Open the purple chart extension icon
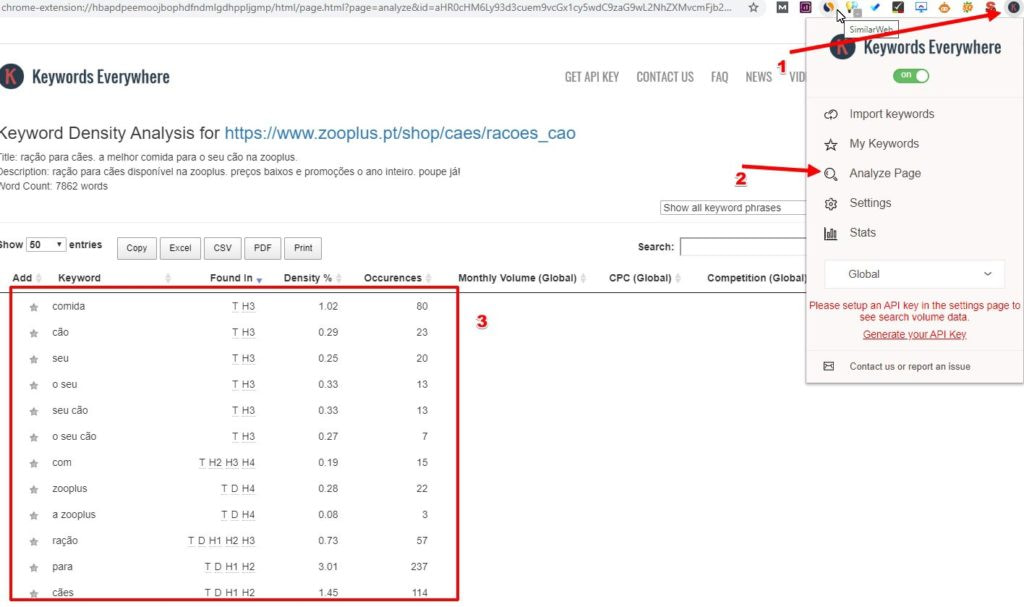This screenshot has height=607, width=1024. point(805,8)
